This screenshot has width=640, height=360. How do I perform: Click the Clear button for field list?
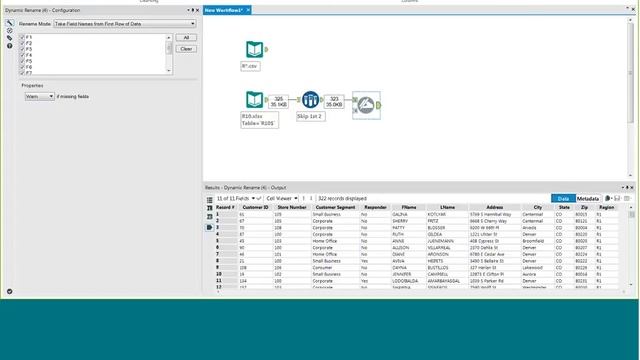[186, 49]
